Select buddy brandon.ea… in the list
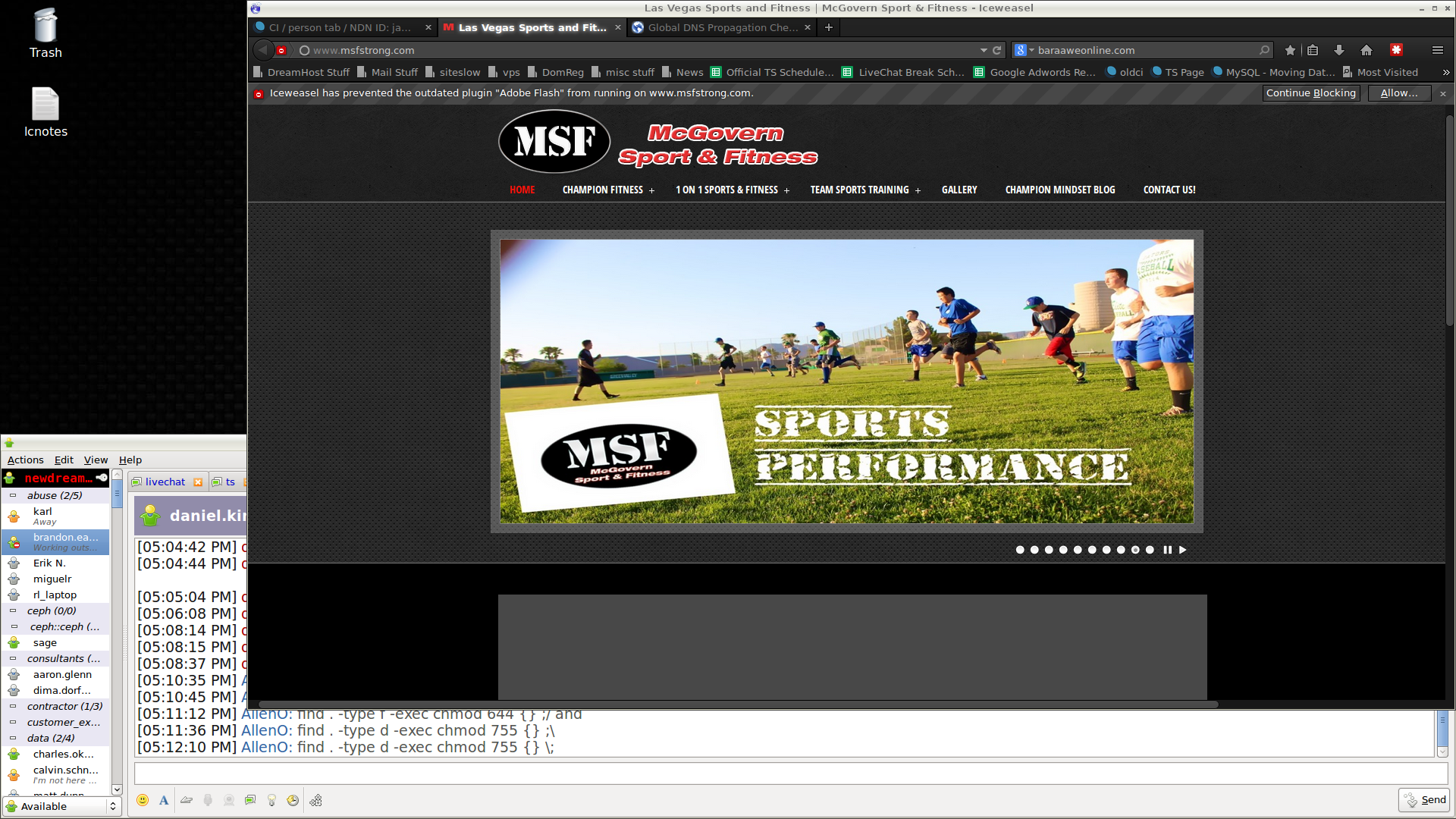The image size is (1456, 819). point(55,541)
